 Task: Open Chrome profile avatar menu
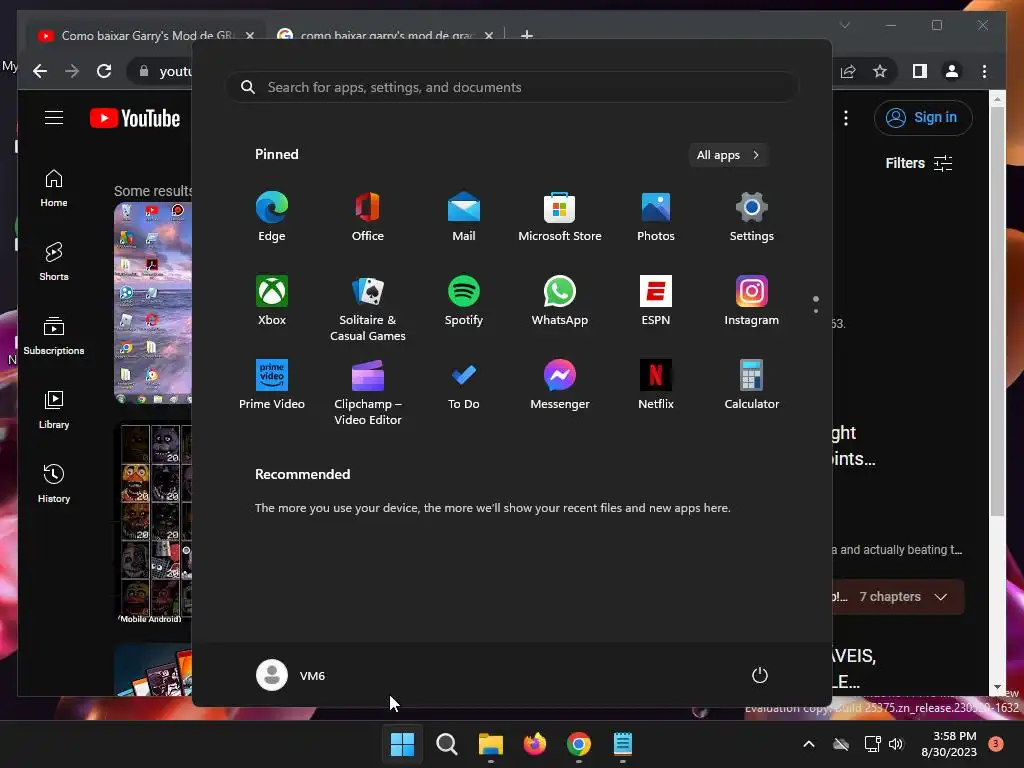tap(952, 71)
